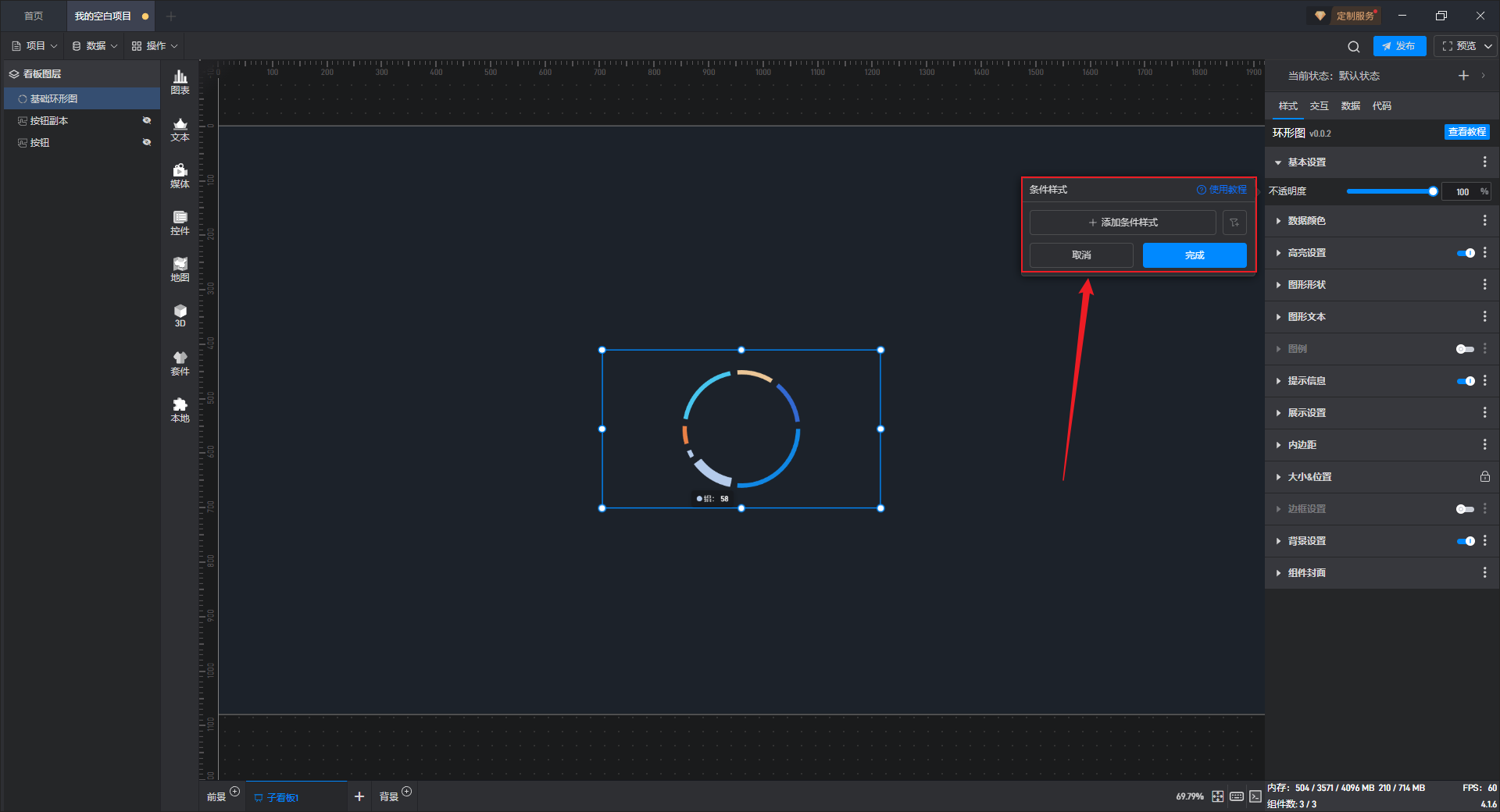1500x812 pixels.
Task: Enable the 图例 legend switch
Action: [1465, 349]
